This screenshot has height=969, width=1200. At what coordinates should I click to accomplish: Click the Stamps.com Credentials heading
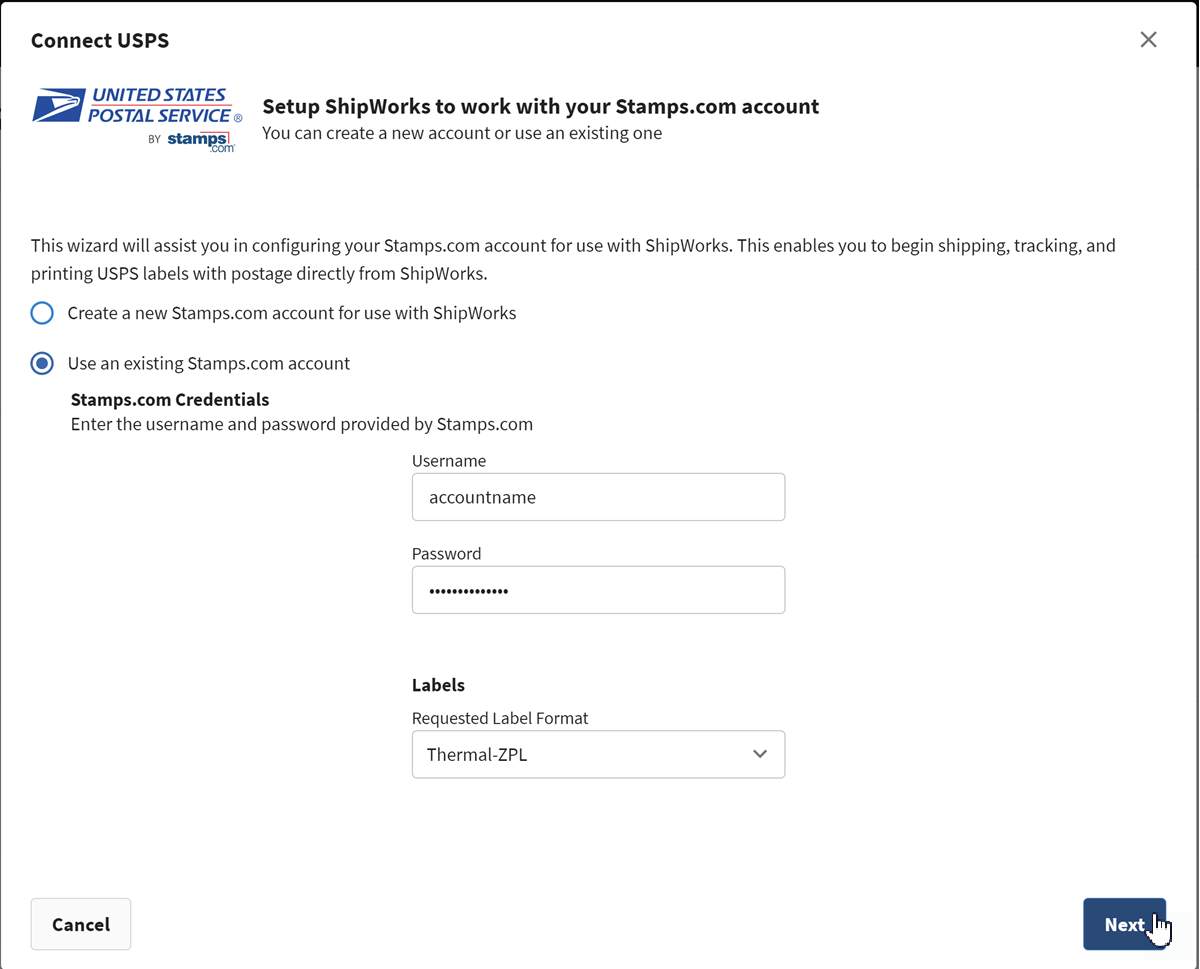170,399
